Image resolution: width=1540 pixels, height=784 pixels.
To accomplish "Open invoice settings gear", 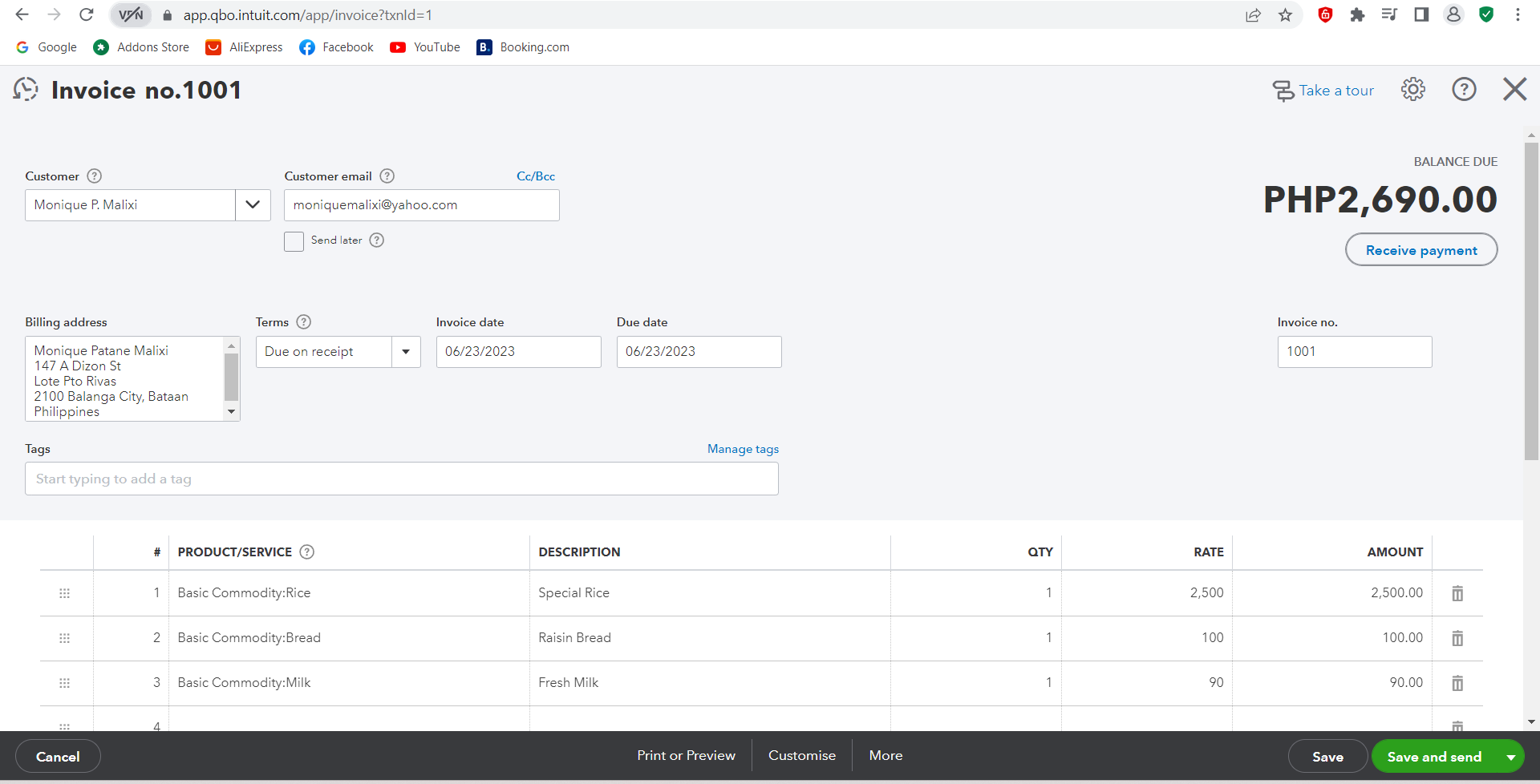I will 1413,89.
